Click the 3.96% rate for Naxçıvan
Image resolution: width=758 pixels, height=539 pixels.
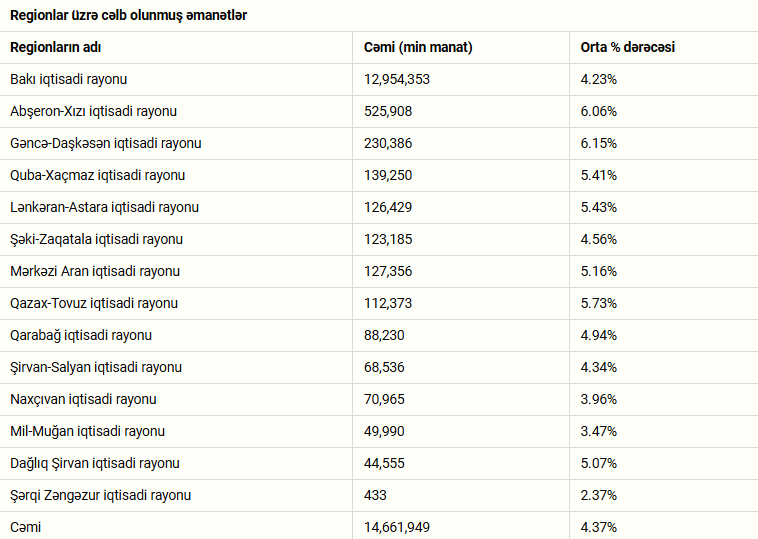(x=598, y=399)
